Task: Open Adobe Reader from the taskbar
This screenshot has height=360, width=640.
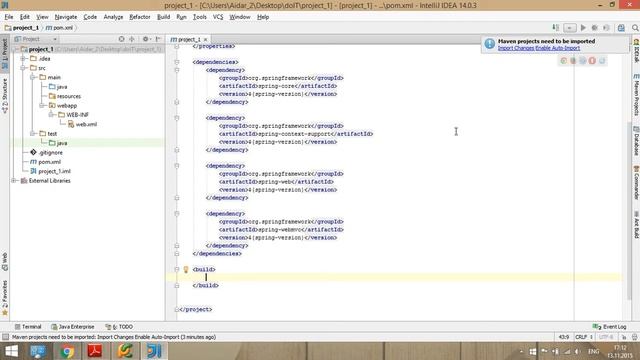Action: [x=95, y=351]
